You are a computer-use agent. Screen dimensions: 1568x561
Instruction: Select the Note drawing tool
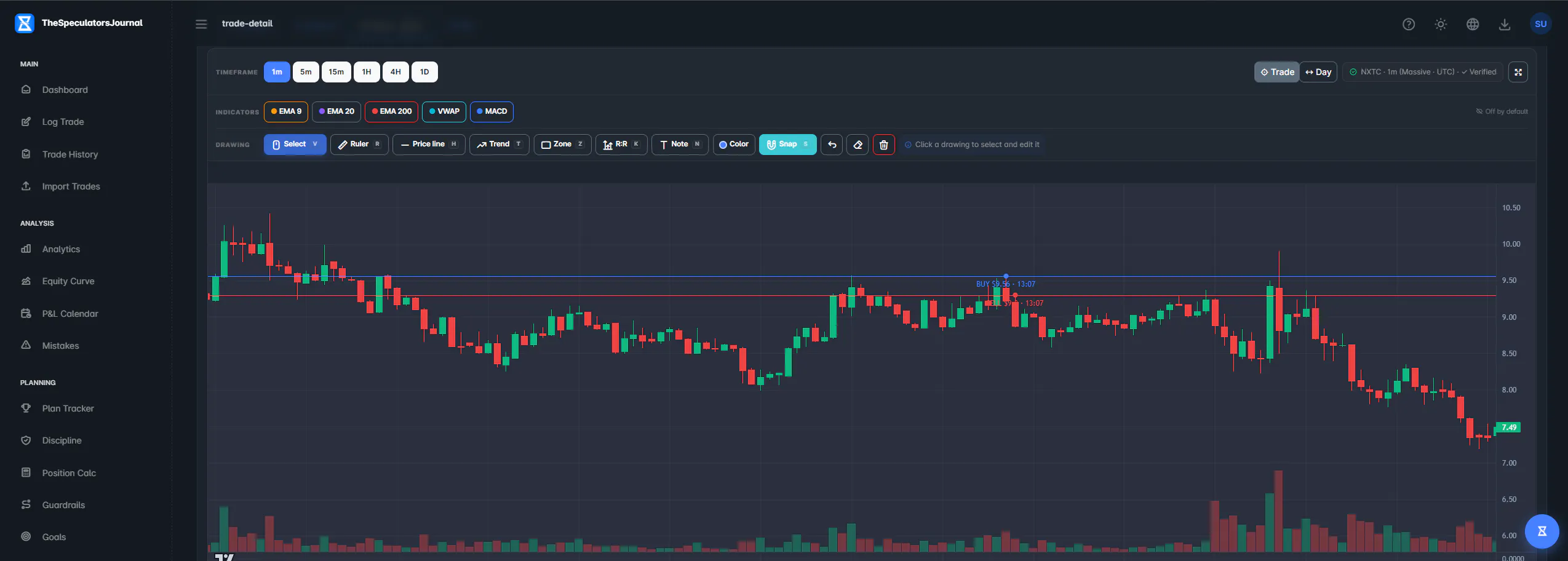click(x=680, y=145)
